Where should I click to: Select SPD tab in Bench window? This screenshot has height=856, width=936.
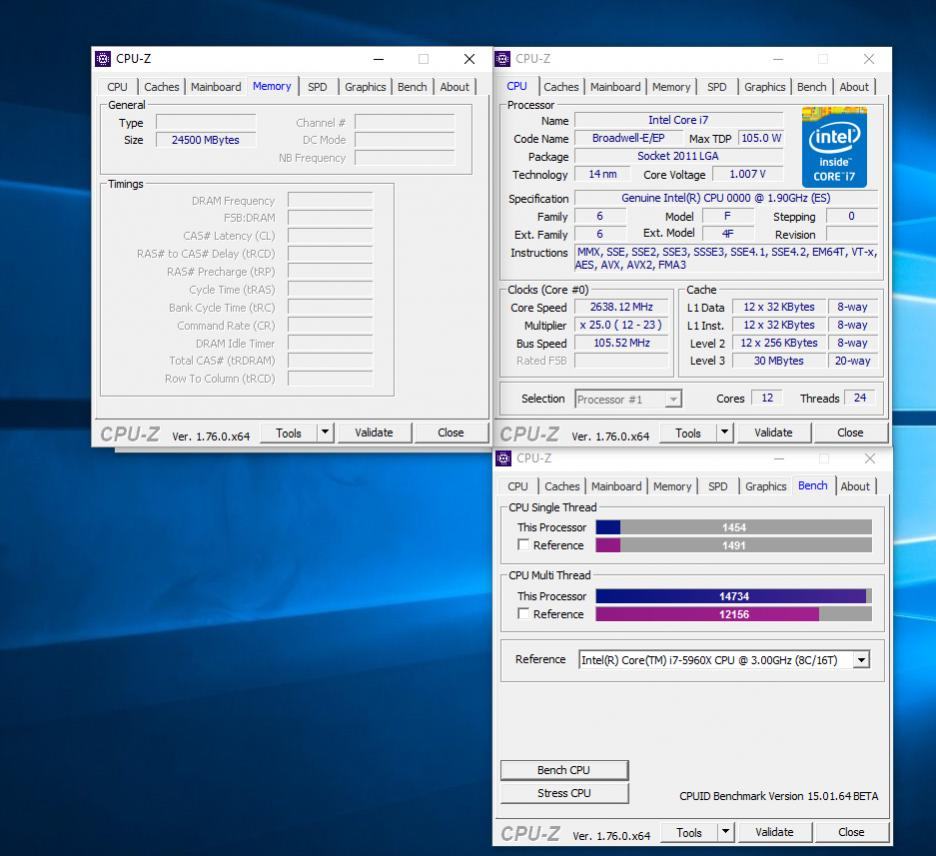718,486
